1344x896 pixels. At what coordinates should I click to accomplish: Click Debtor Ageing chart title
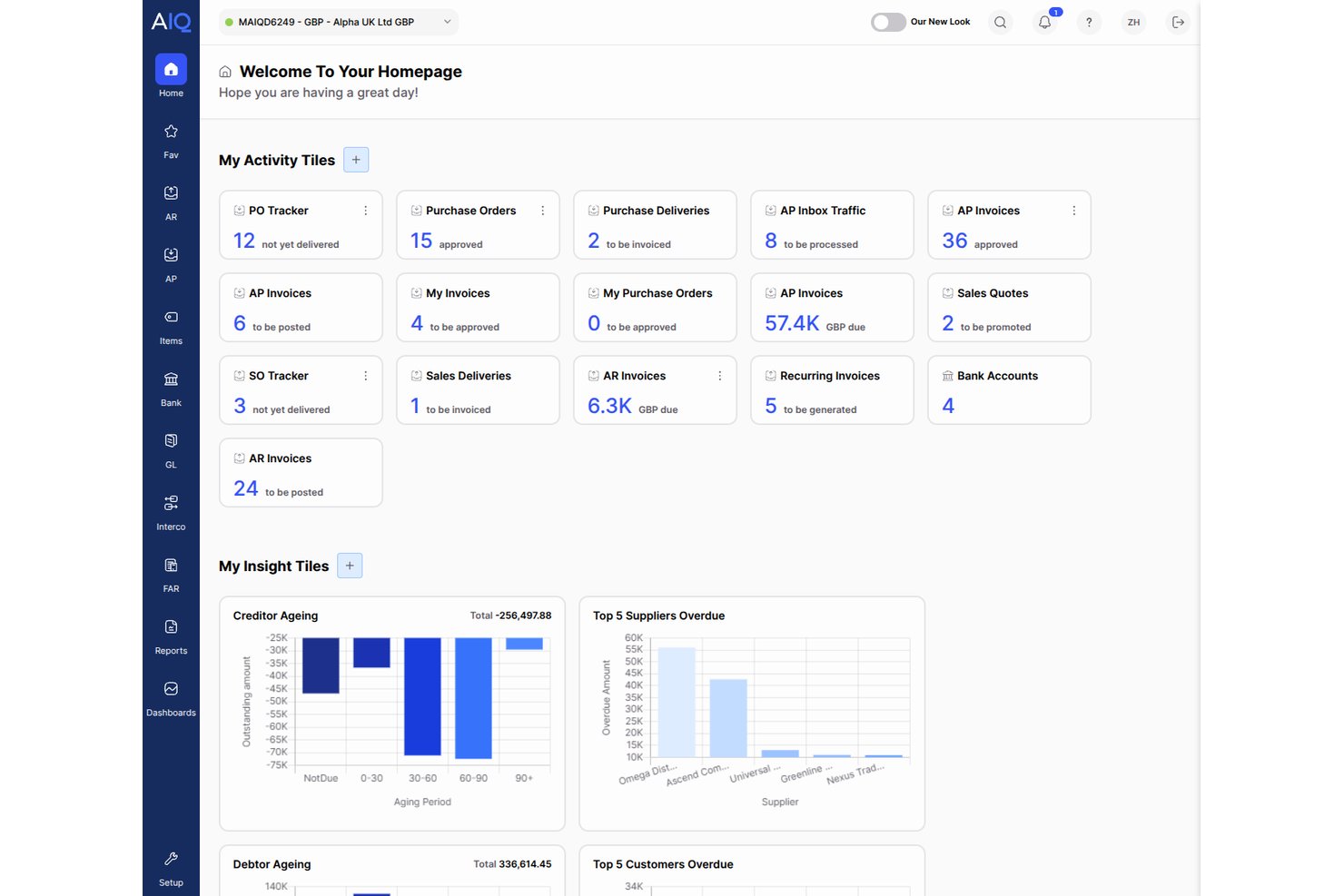272,864
